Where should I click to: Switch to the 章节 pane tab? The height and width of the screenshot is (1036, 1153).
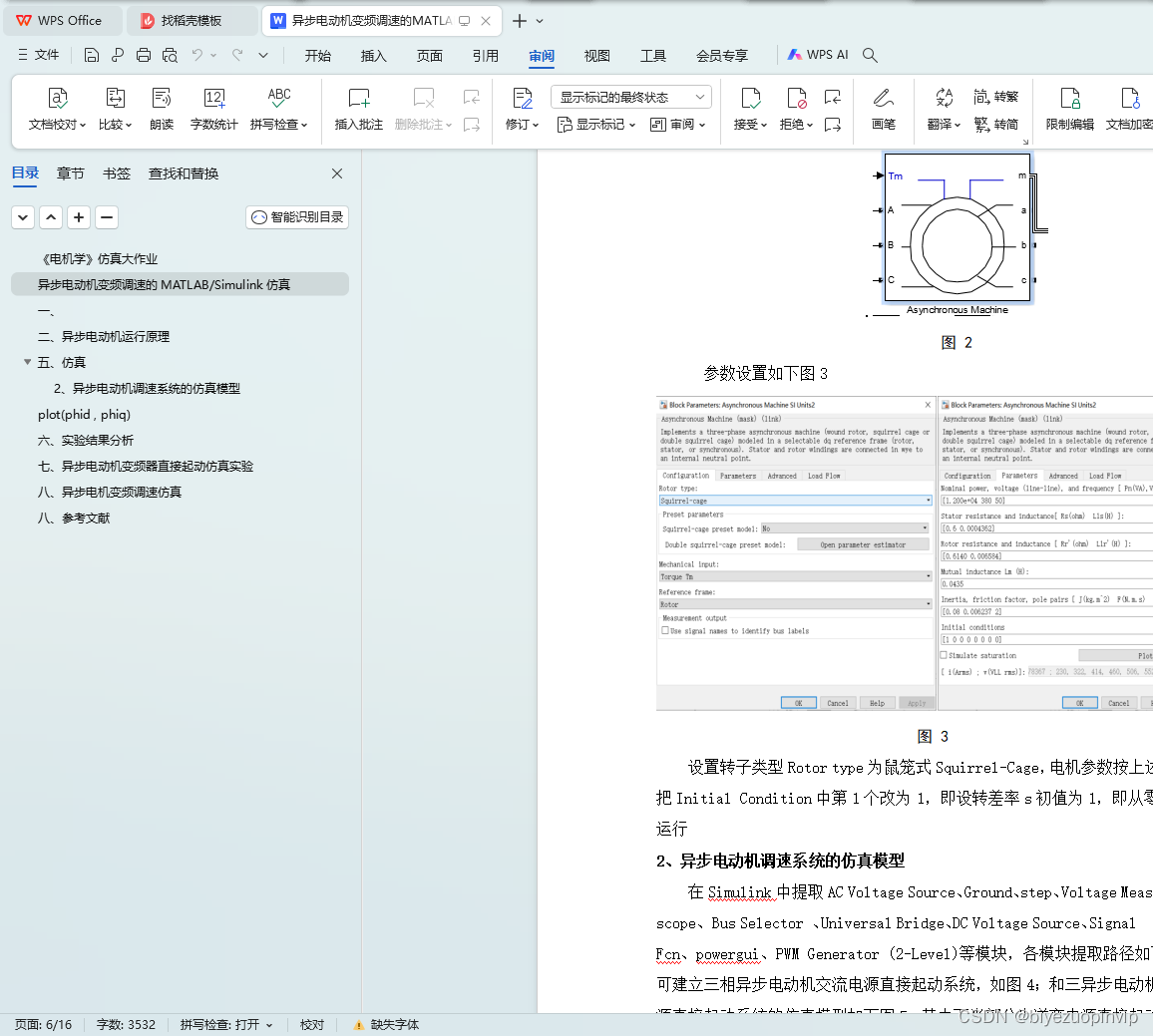click(71, 173)
